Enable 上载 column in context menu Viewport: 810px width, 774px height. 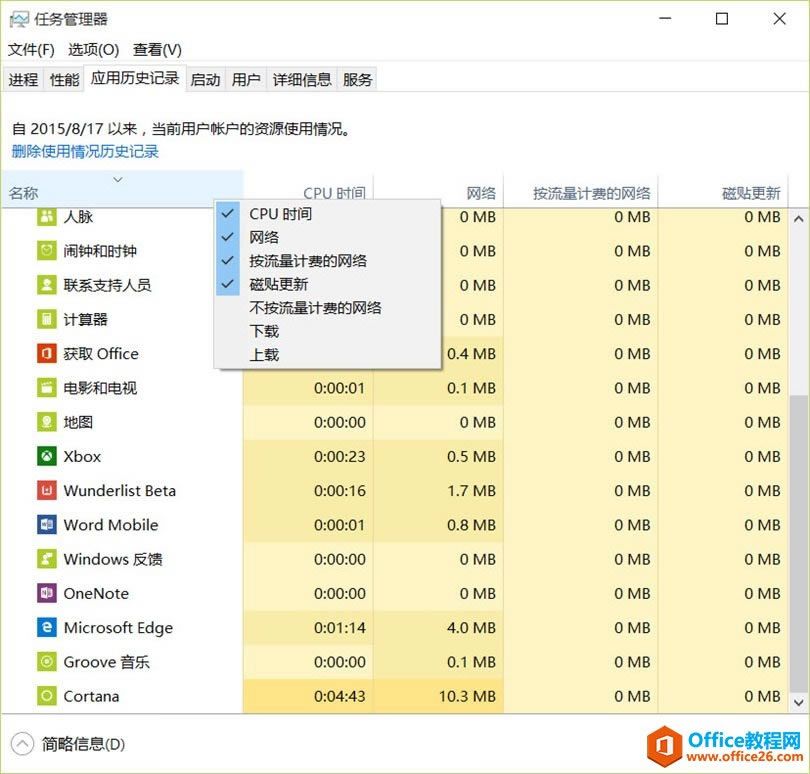click(x=328, y=354)
